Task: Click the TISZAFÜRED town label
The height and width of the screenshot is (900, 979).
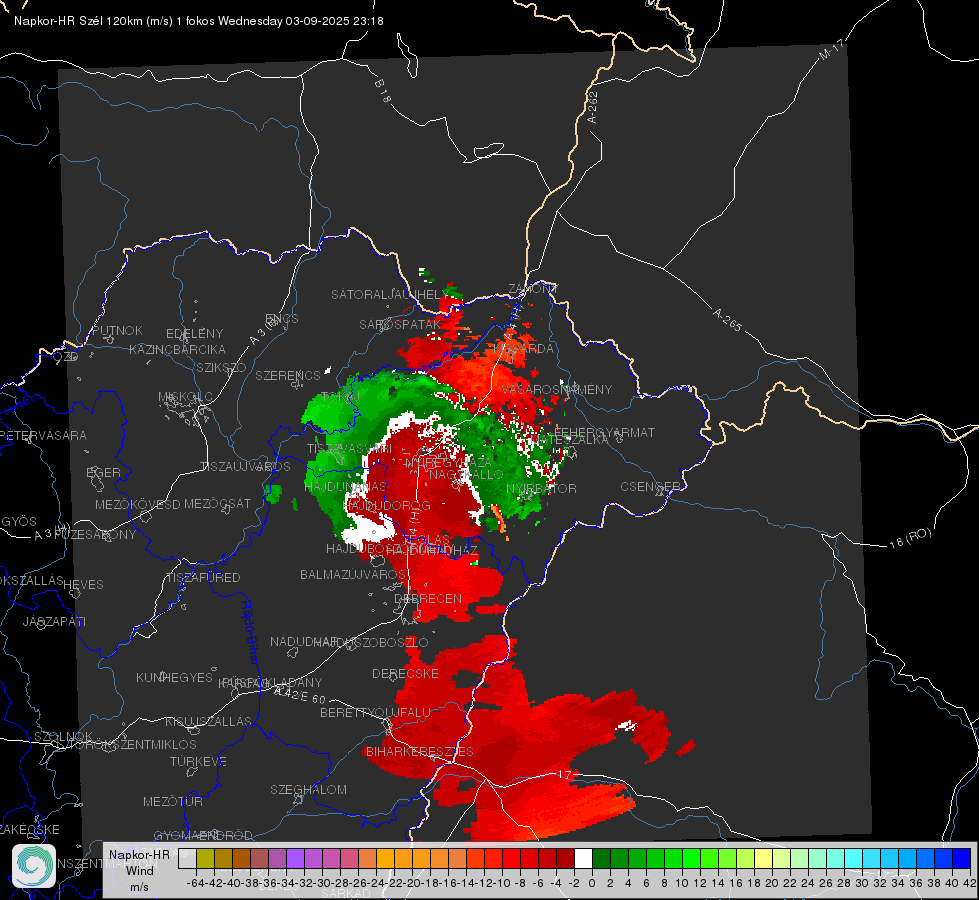Action: [x=203, y=578]
